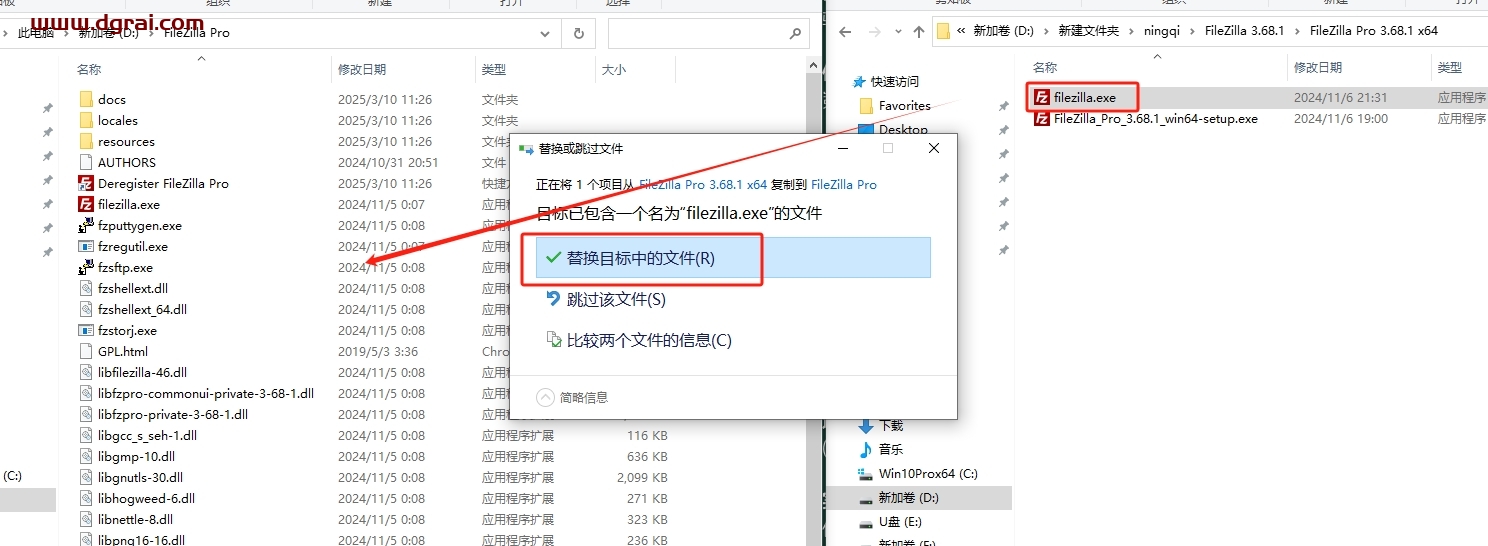The width and height of the screenshot is (1488, 546).
Task: Go to FileZilla 3.68.1 breadcrumb
Action: point(1245,31)
